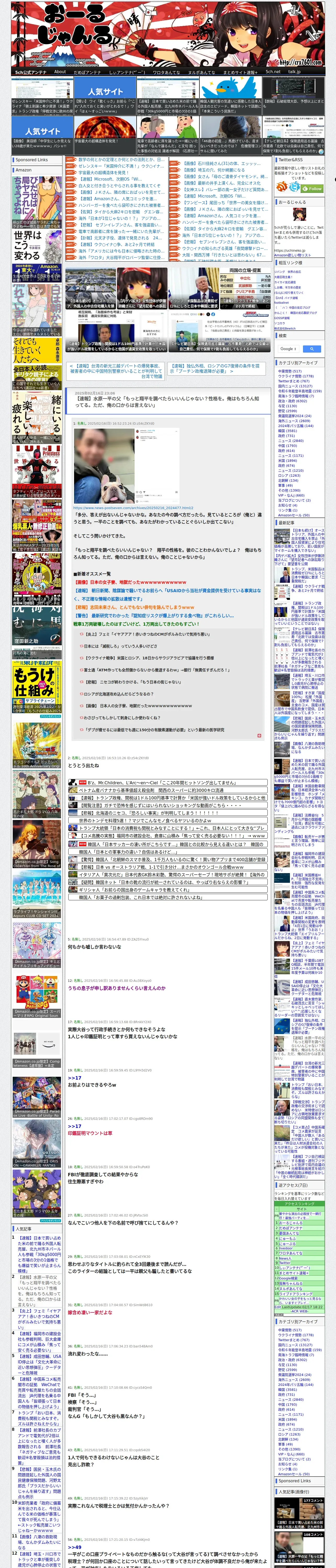Viewport: 336px width, 1568px height.
Task: Open the About nav item
Action: (x=60, y=72)
